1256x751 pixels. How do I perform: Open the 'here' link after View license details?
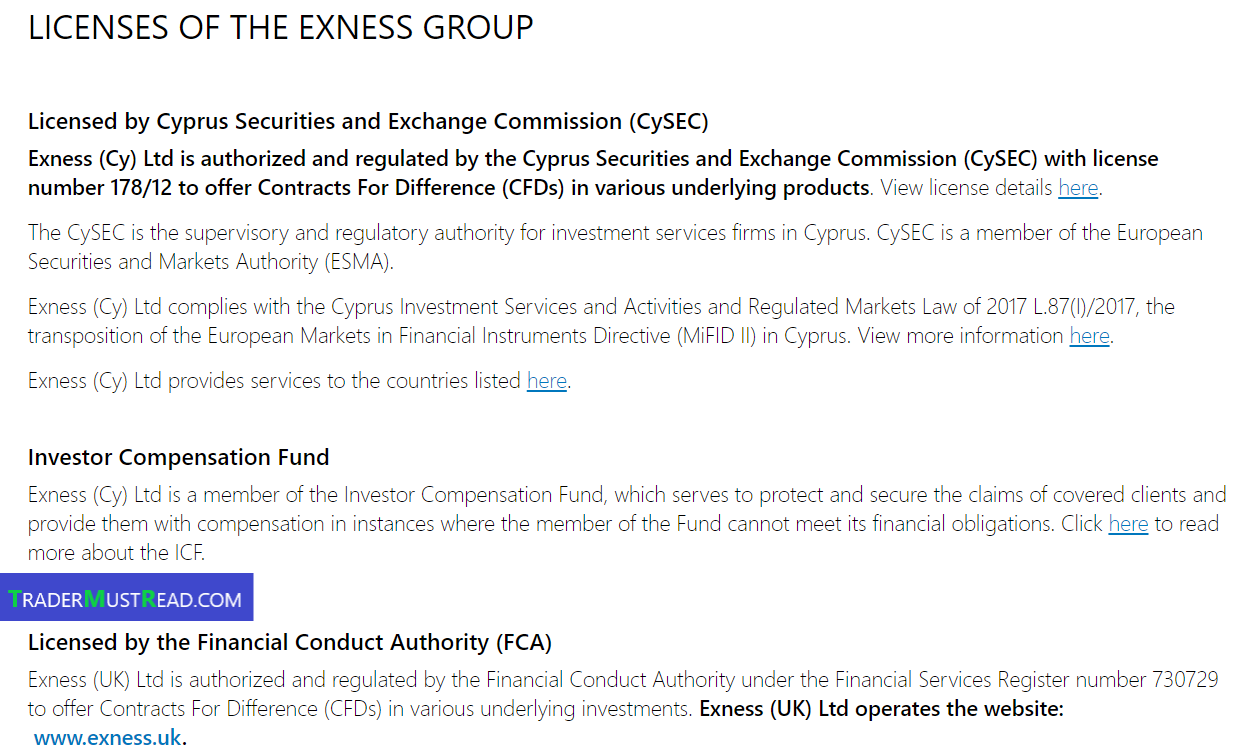pos(1078,188)
